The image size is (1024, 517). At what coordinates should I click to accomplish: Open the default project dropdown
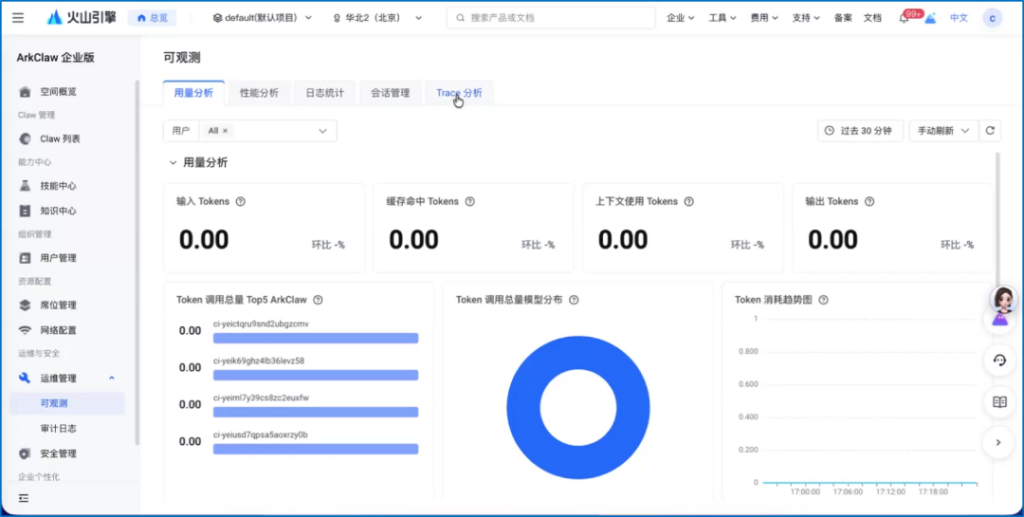point(263,18)
